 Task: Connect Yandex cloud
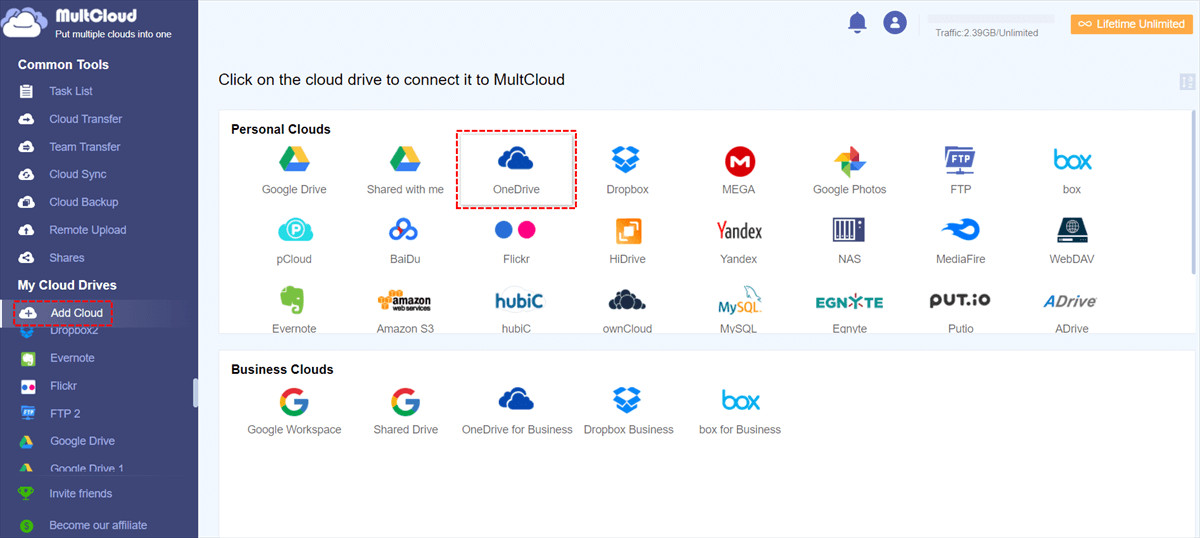coord(739,241)
